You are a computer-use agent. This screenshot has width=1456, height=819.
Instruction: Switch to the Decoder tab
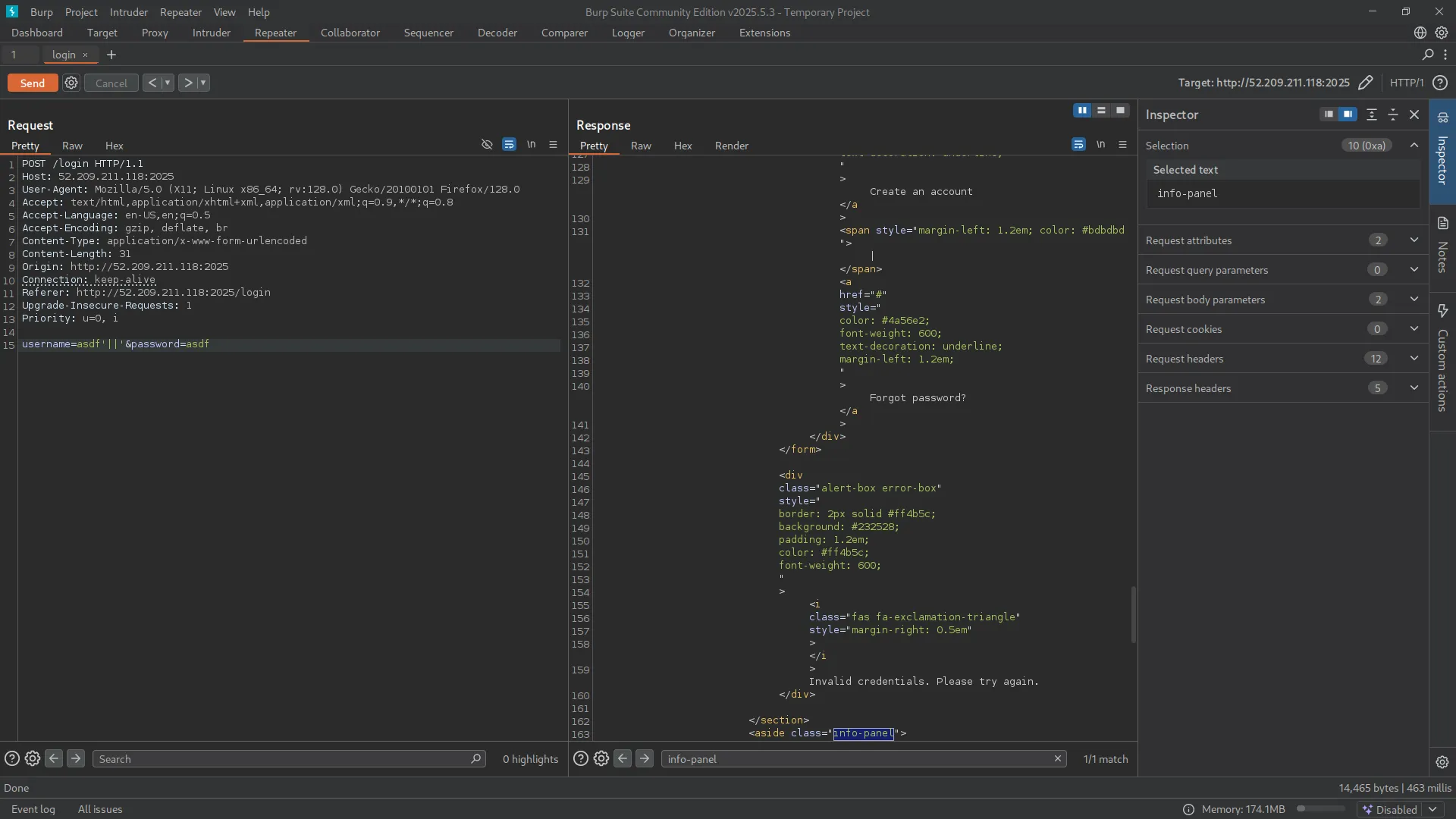497,33
